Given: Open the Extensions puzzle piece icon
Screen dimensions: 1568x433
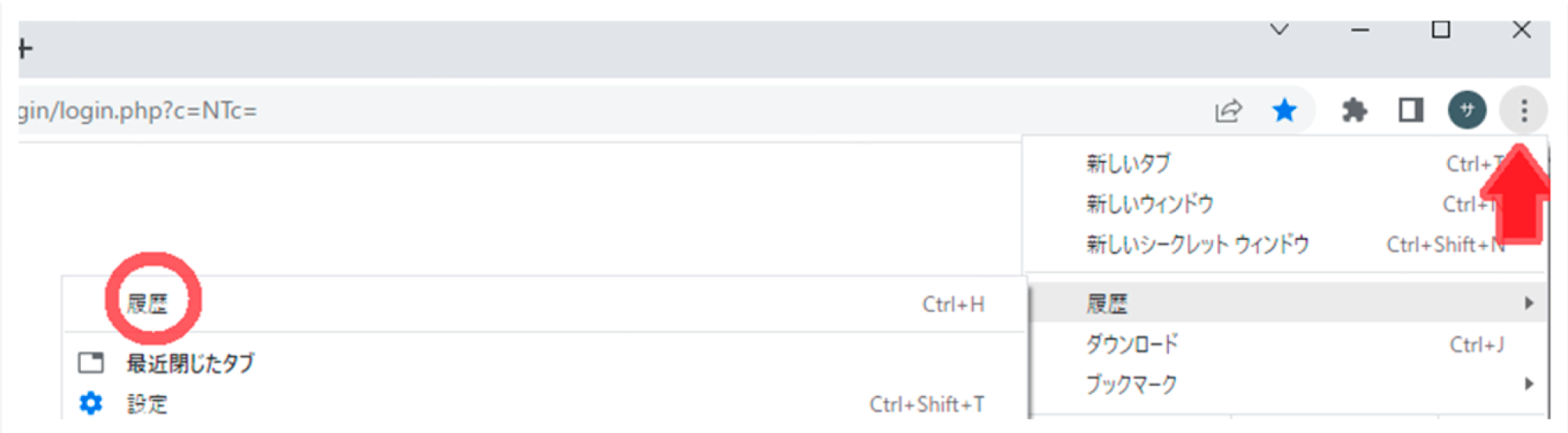Looking at the screenshot, I should click(x=1354, y=111).
